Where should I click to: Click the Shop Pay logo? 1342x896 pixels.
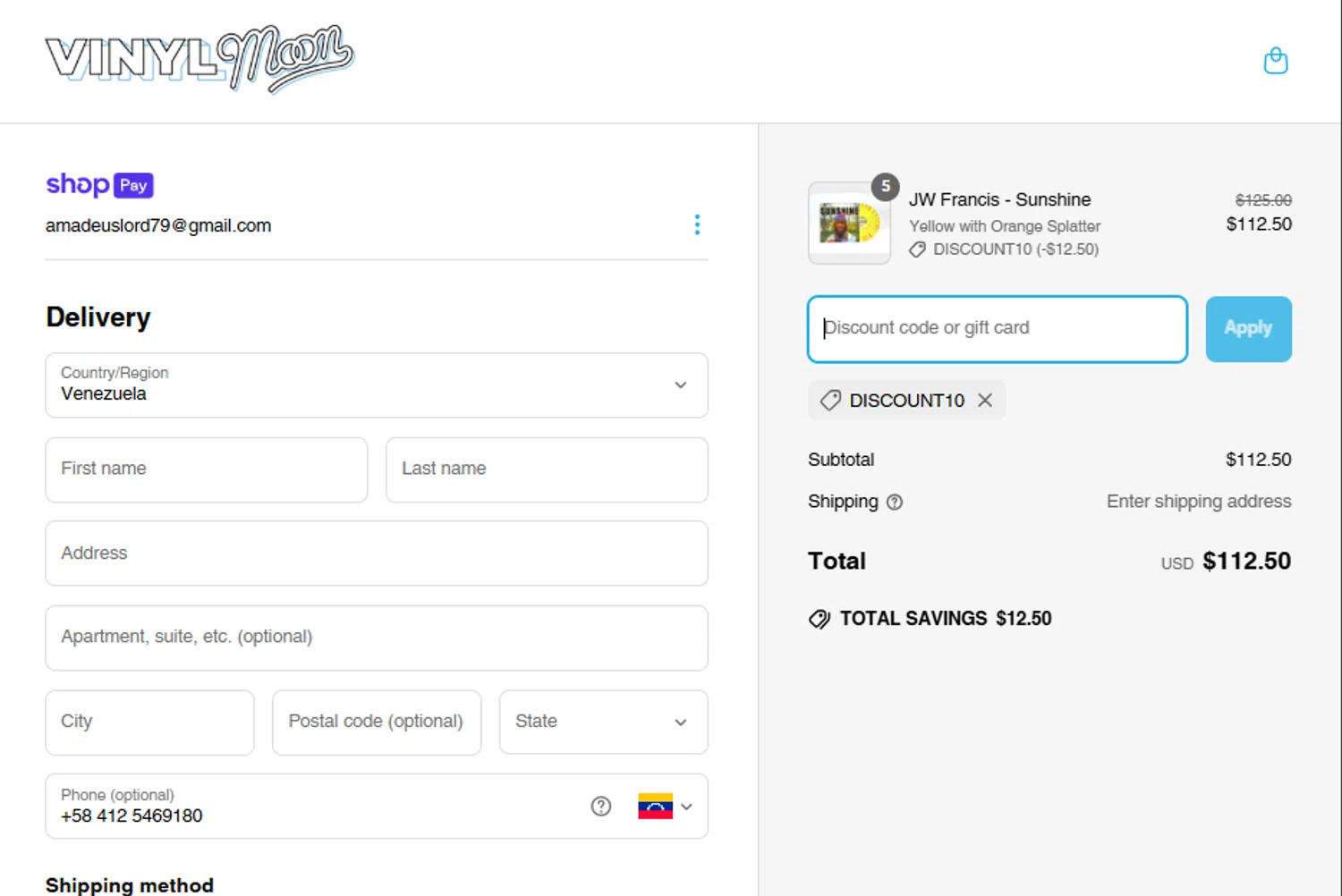click(x=99, y=184)
